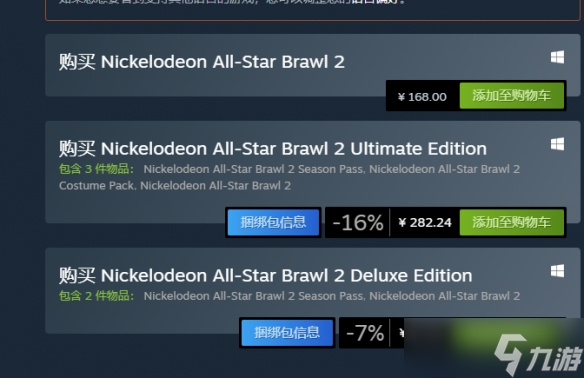Image resolution: width=584 pixels, height=378 pixels.
Task: Click the -16% discount badge
Action: click(x=358, y=223)
